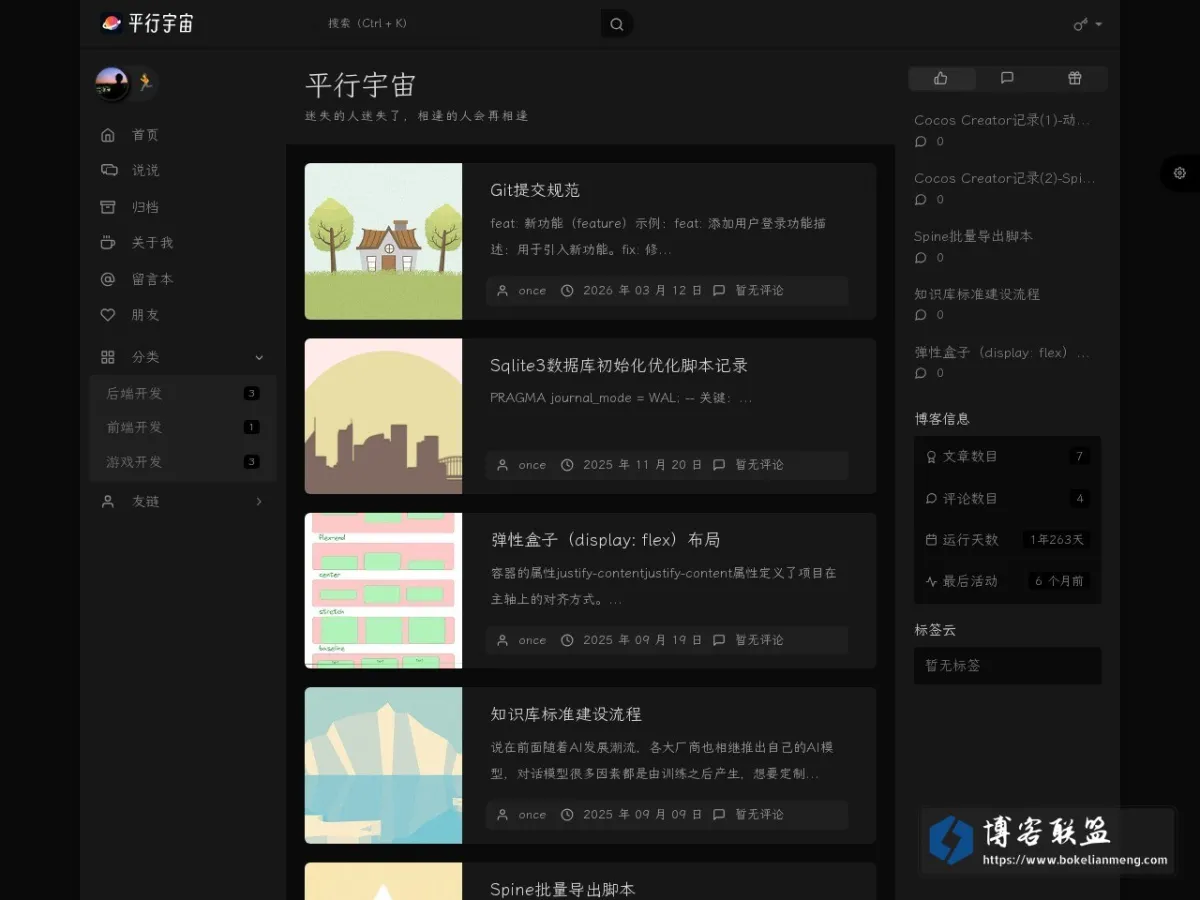1200x900 pixels.
Task: Click author once on Git提交规范 post
Action: [x=532, y=291]
